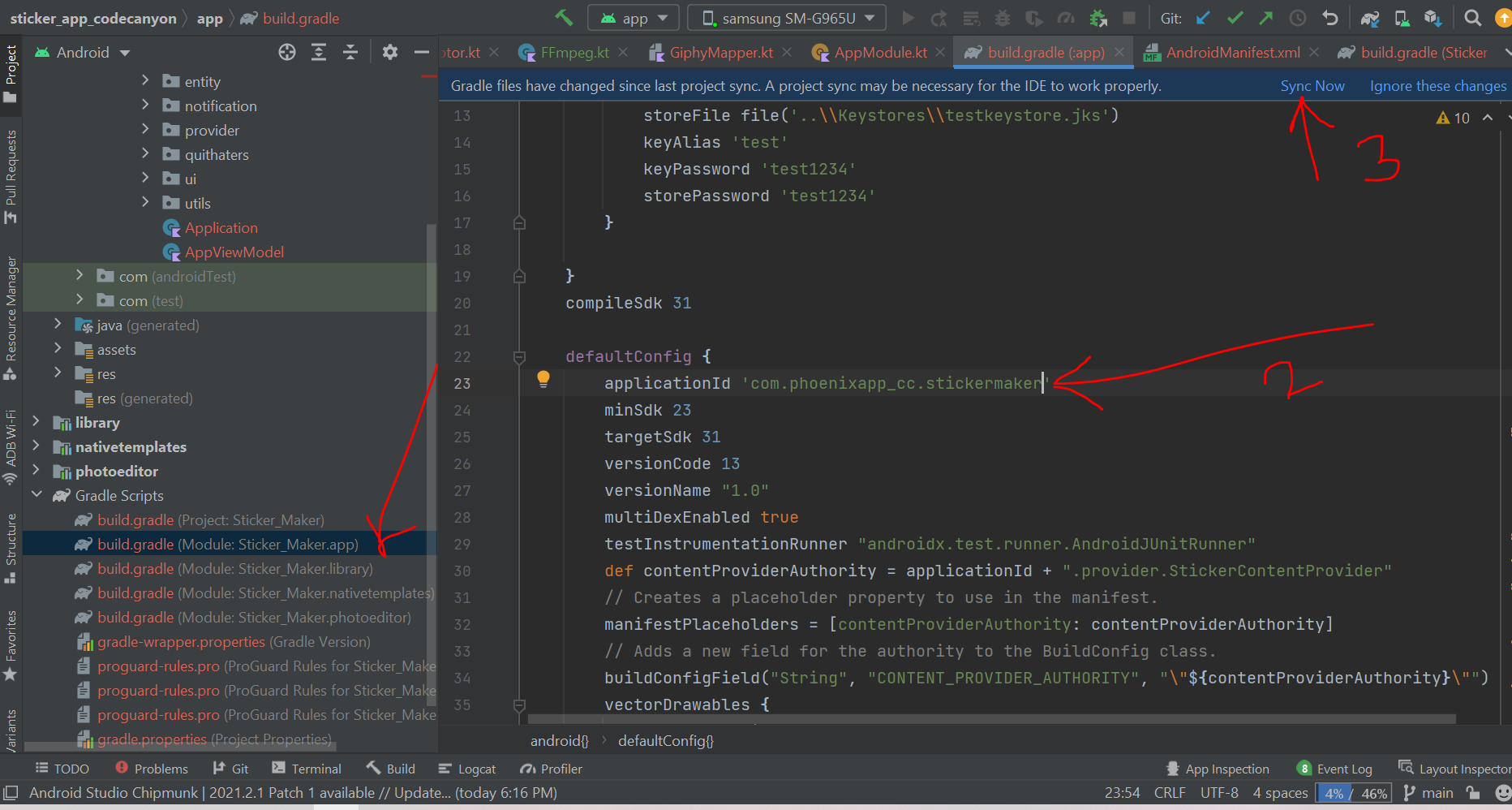The width and height of the screenshot is (1512, 810).
Task: Toggle the Structure tool window
Action: click(11, 548)
